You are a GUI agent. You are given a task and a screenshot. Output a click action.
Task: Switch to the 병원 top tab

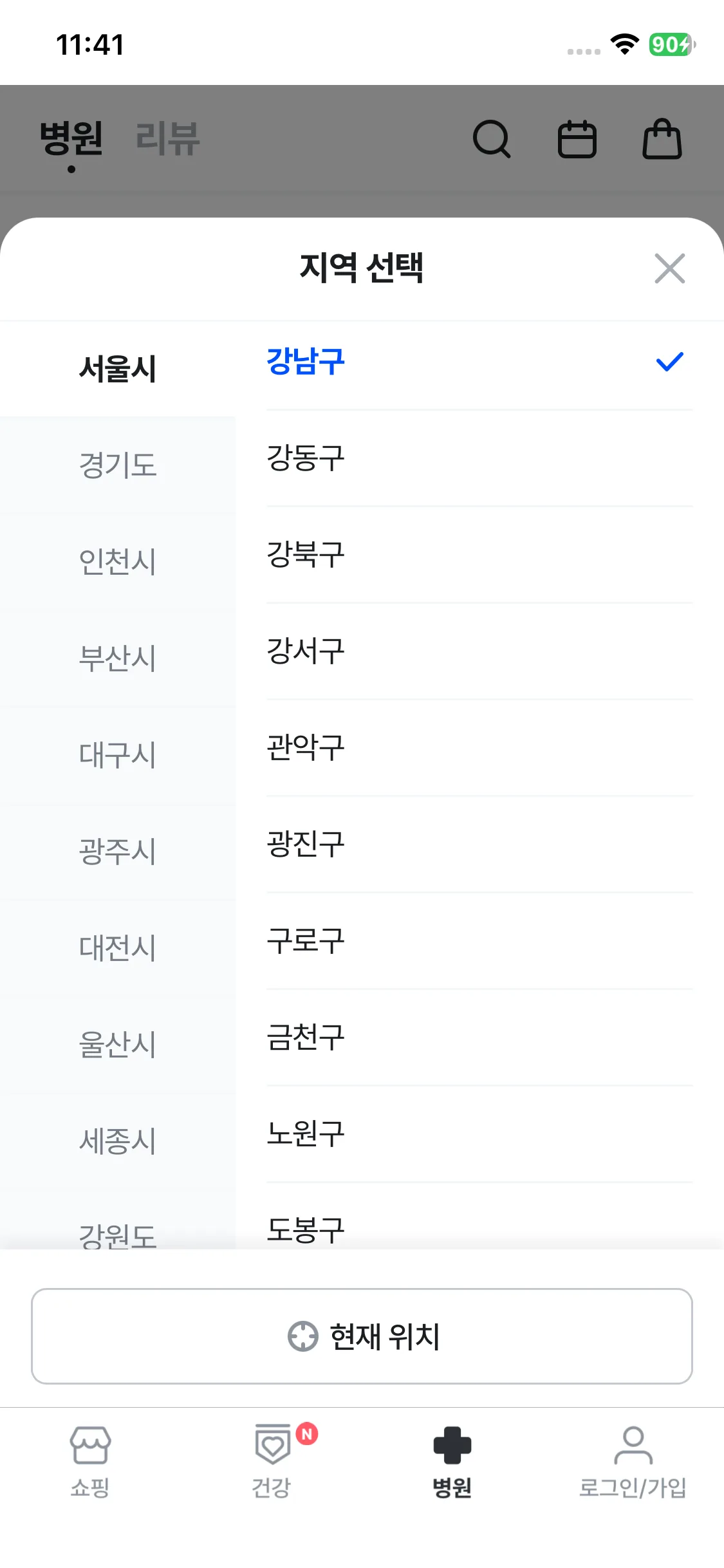pos(71,139)
